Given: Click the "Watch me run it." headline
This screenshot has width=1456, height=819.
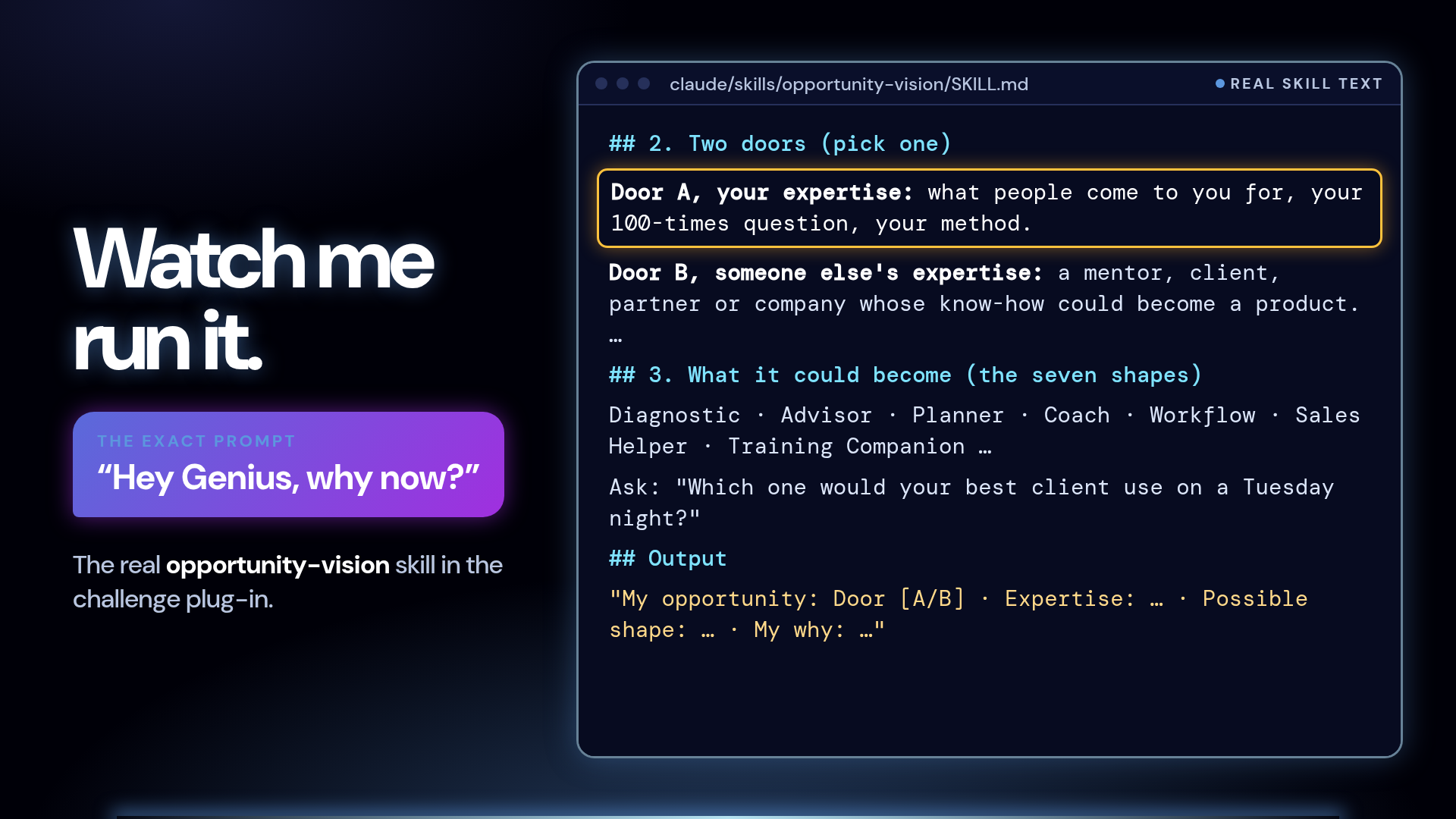Looking at the screenshot, I should 253,299.
